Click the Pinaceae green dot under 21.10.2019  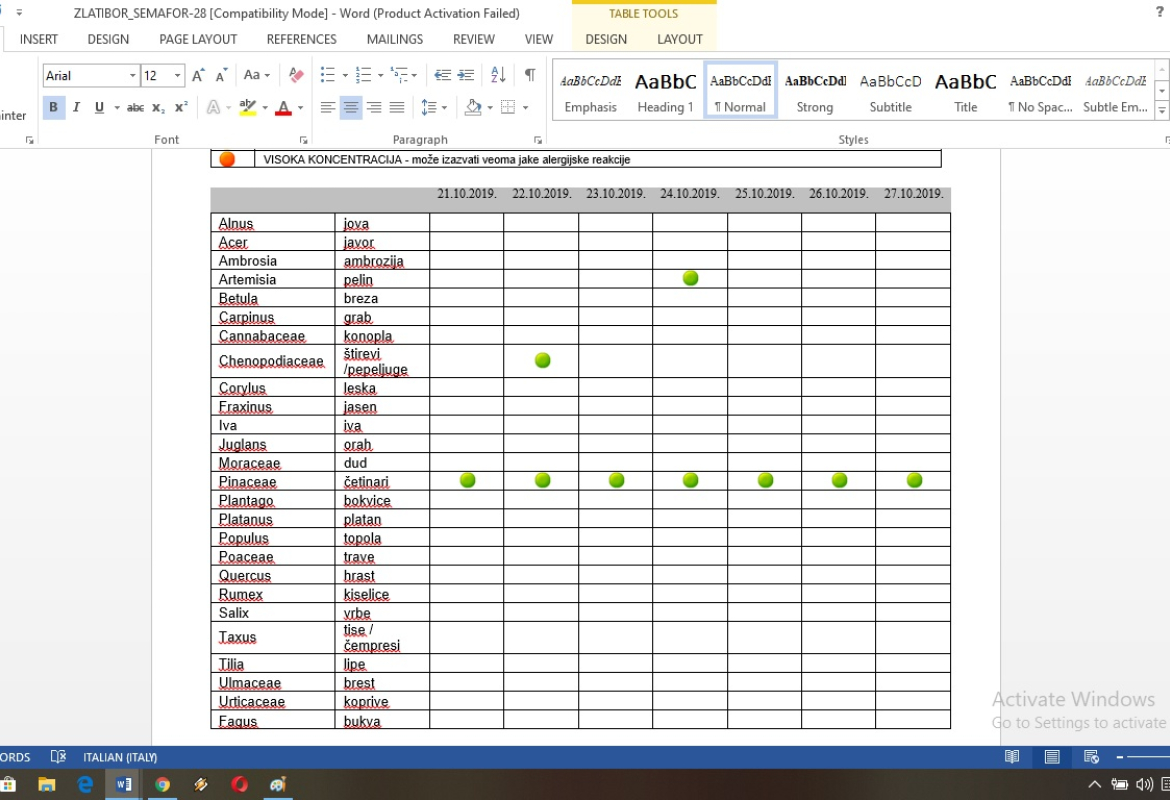click(x=467, y=481)
